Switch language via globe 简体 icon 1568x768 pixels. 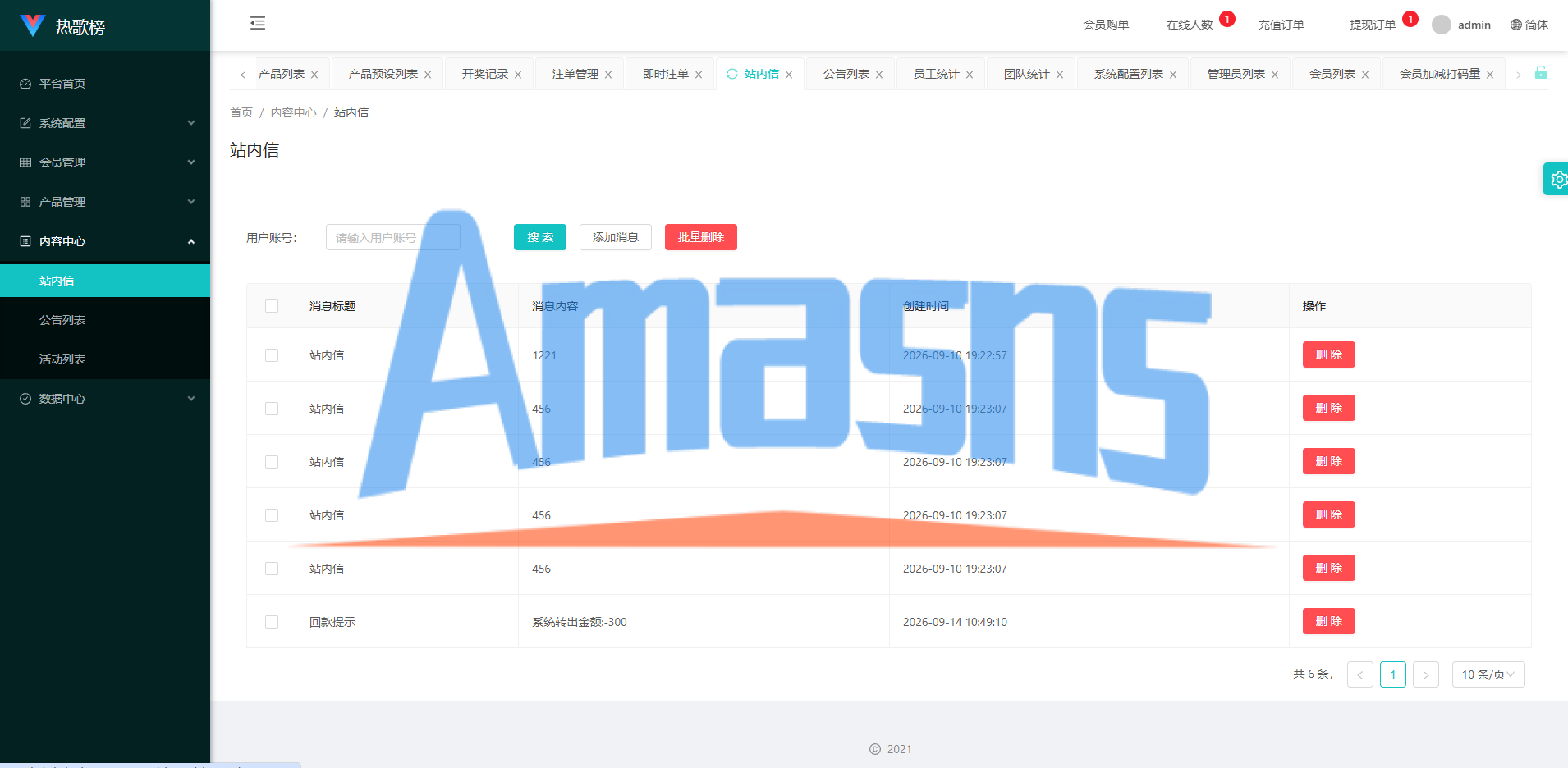pyautogui.click(x=1529, y=25)
